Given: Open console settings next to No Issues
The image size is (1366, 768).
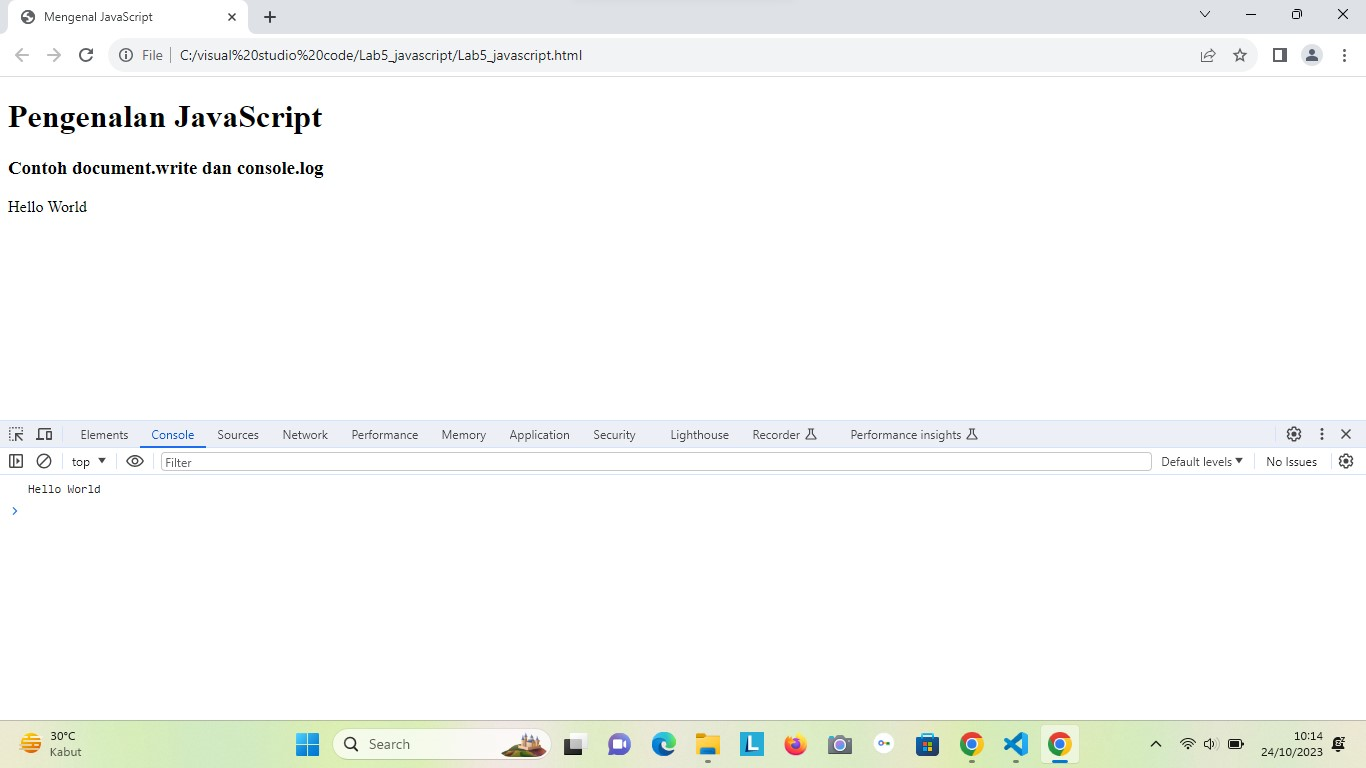Looking at the screenshot, I should (x=1345, y=461).
